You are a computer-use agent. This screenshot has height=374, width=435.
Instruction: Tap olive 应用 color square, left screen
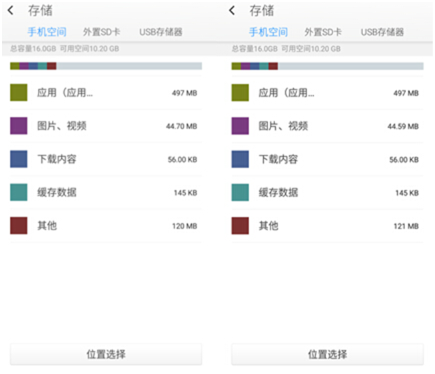[x=19, y=92]
